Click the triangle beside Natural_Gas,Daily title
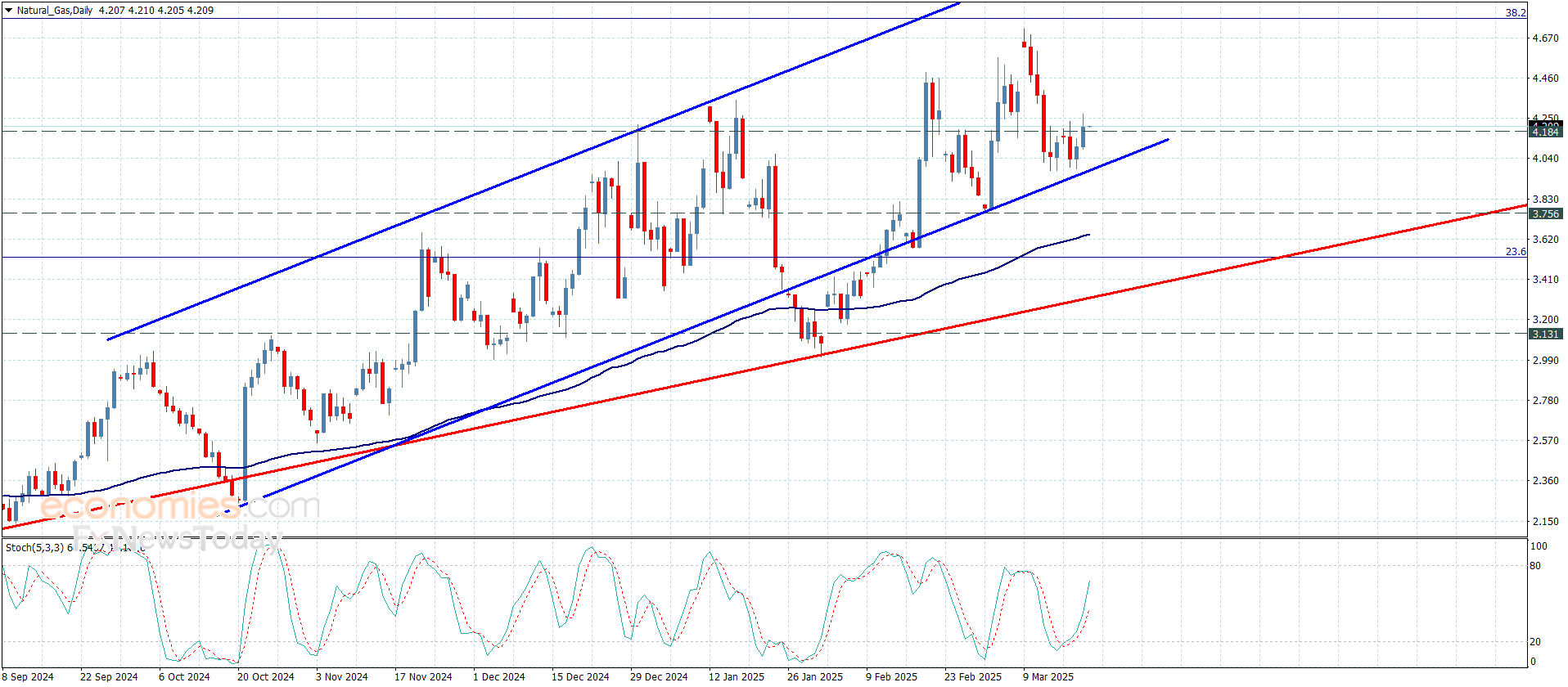The image size is (1568, 687). [9, 11]
